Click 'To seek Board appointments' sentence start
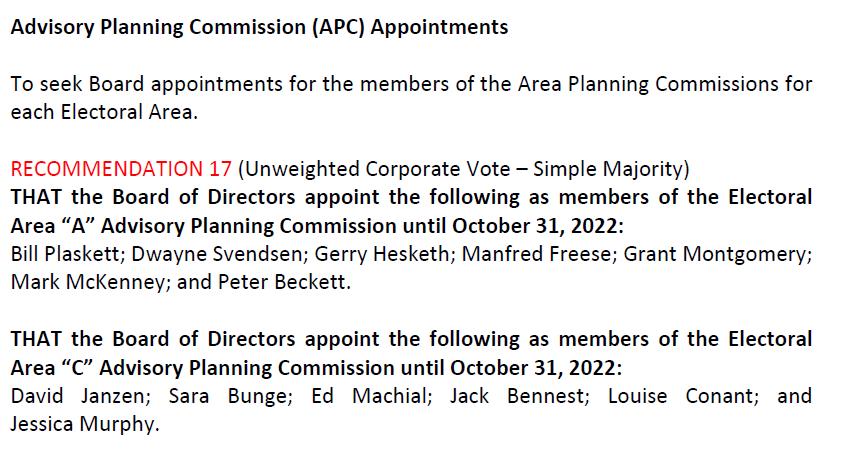The width and height of the screenshot is (844, 476). (x=146, y=84)
